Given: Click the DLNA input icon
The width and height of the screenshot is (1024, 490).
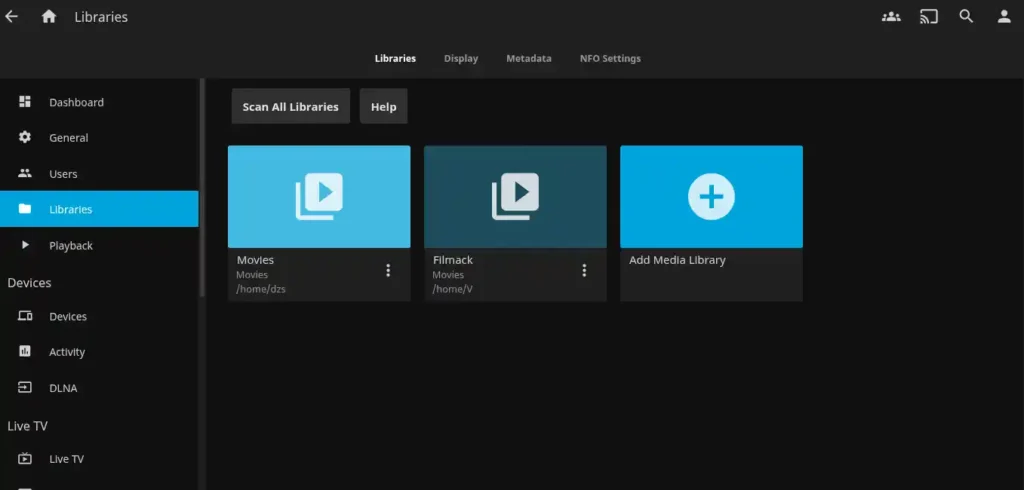Looking at the screenshot, I should tap(25, 387).
